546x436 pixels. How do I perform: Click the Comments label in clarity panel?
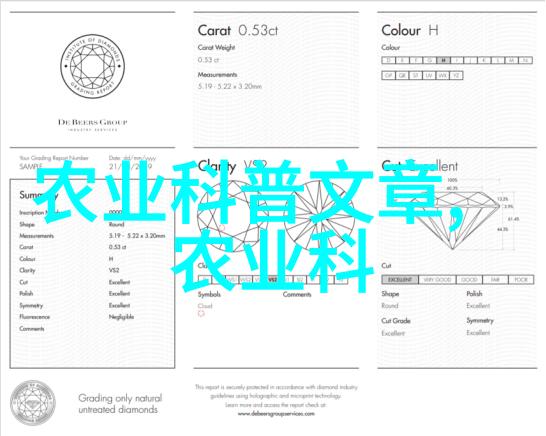[297, 294]
